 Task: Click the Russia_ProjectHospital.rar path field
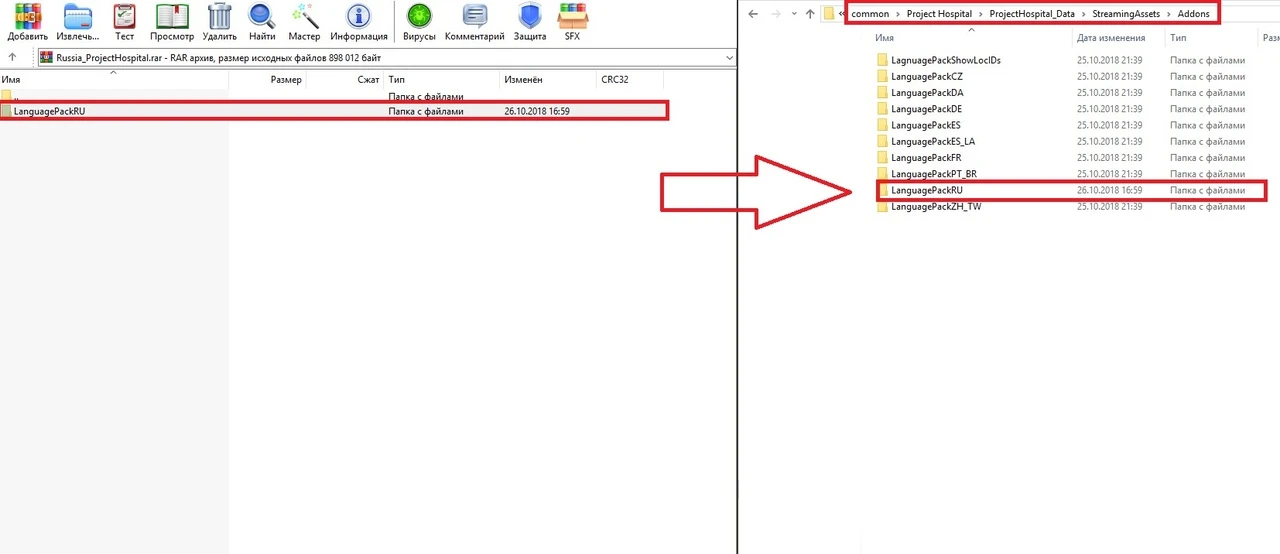[x=385, y=58]
